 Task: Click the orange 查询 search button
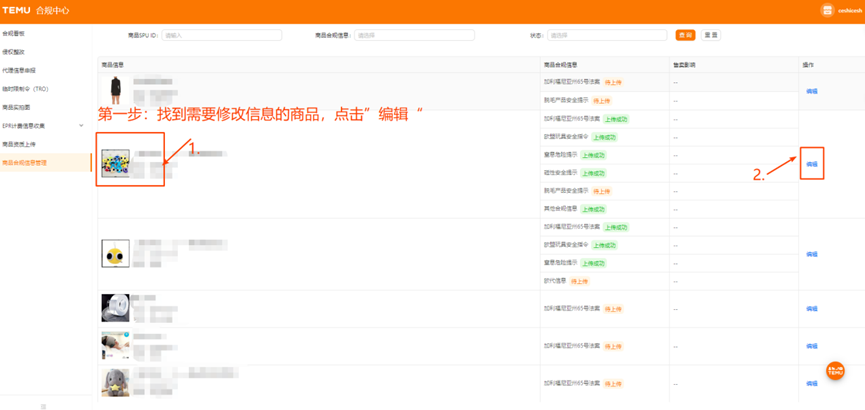685,35
